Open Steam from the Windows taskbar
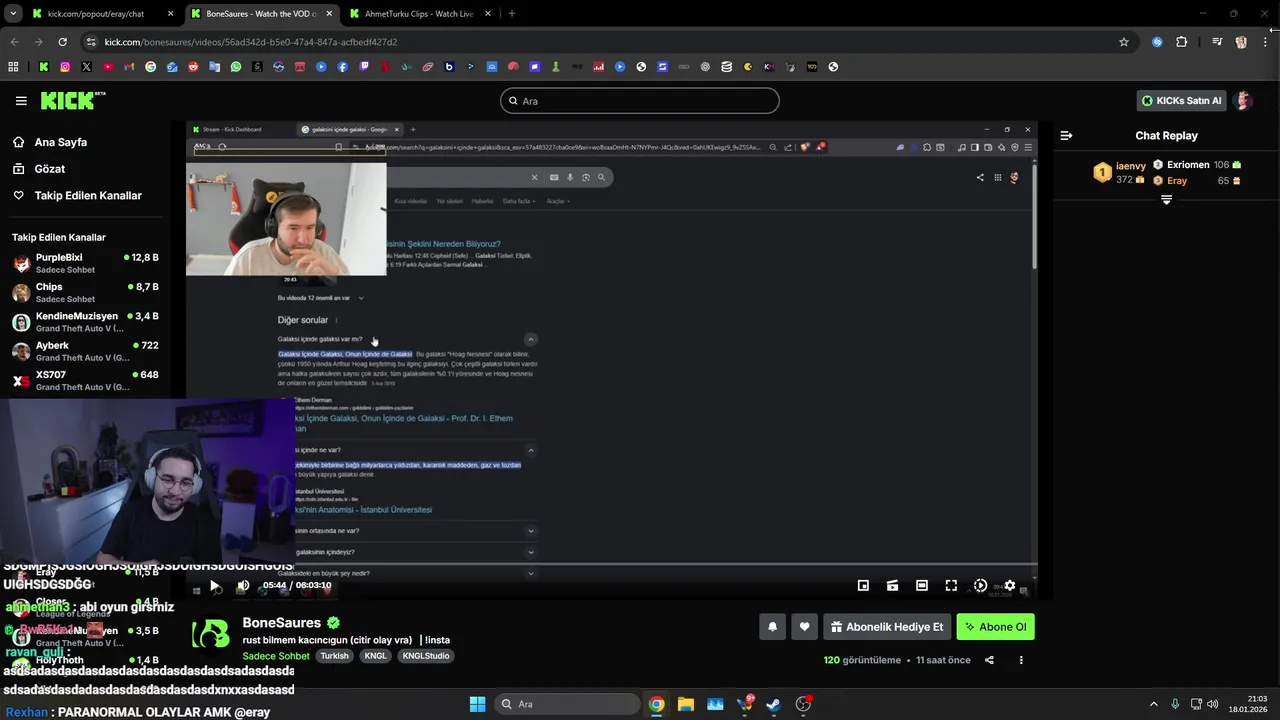Image resolution: width=1280 pixels, height=720 pixels. click(x=773, y=704)
